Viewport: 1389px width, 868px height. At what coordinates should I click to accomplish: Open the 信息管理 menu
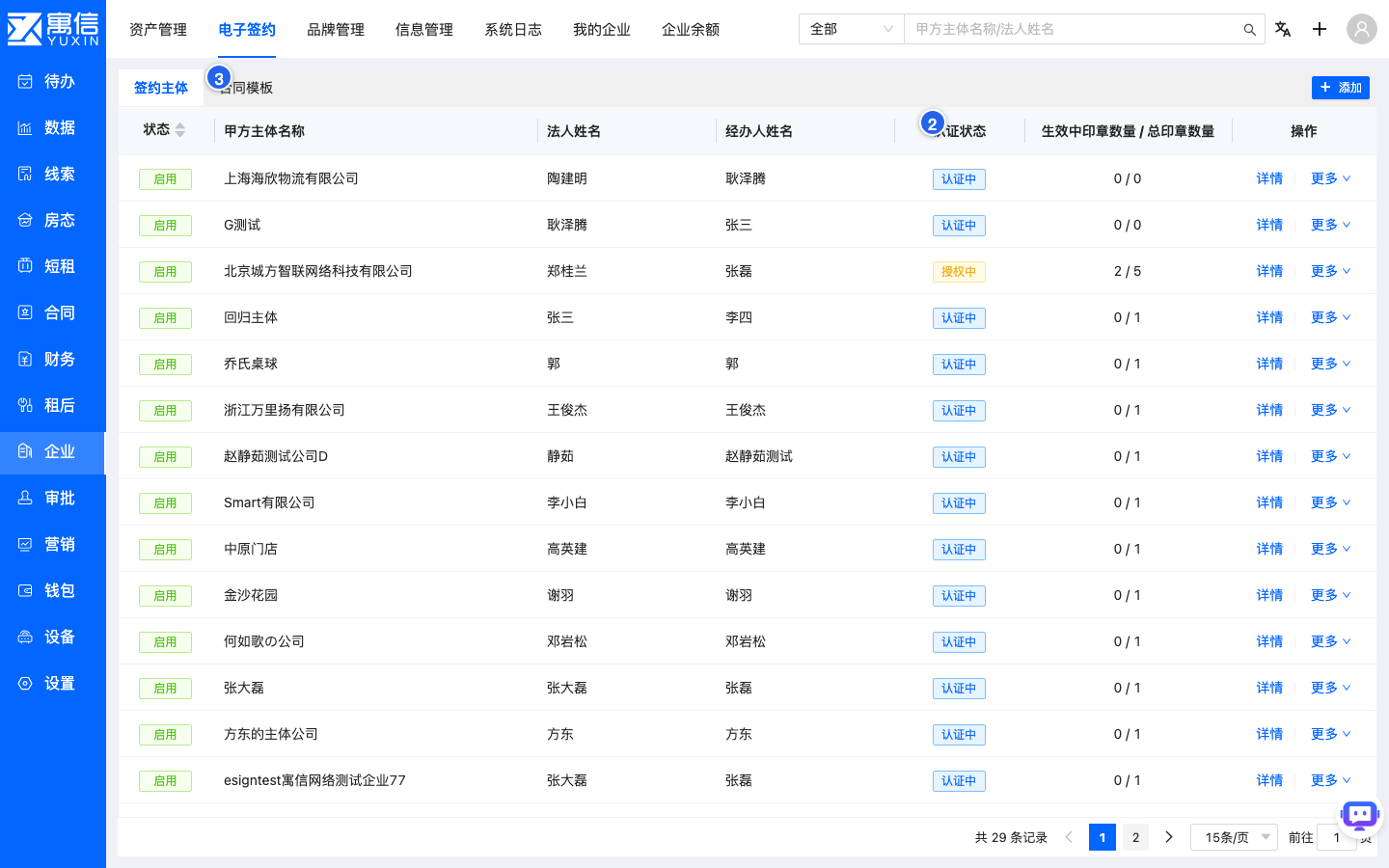pyautogui.click(x=424, y=30)
